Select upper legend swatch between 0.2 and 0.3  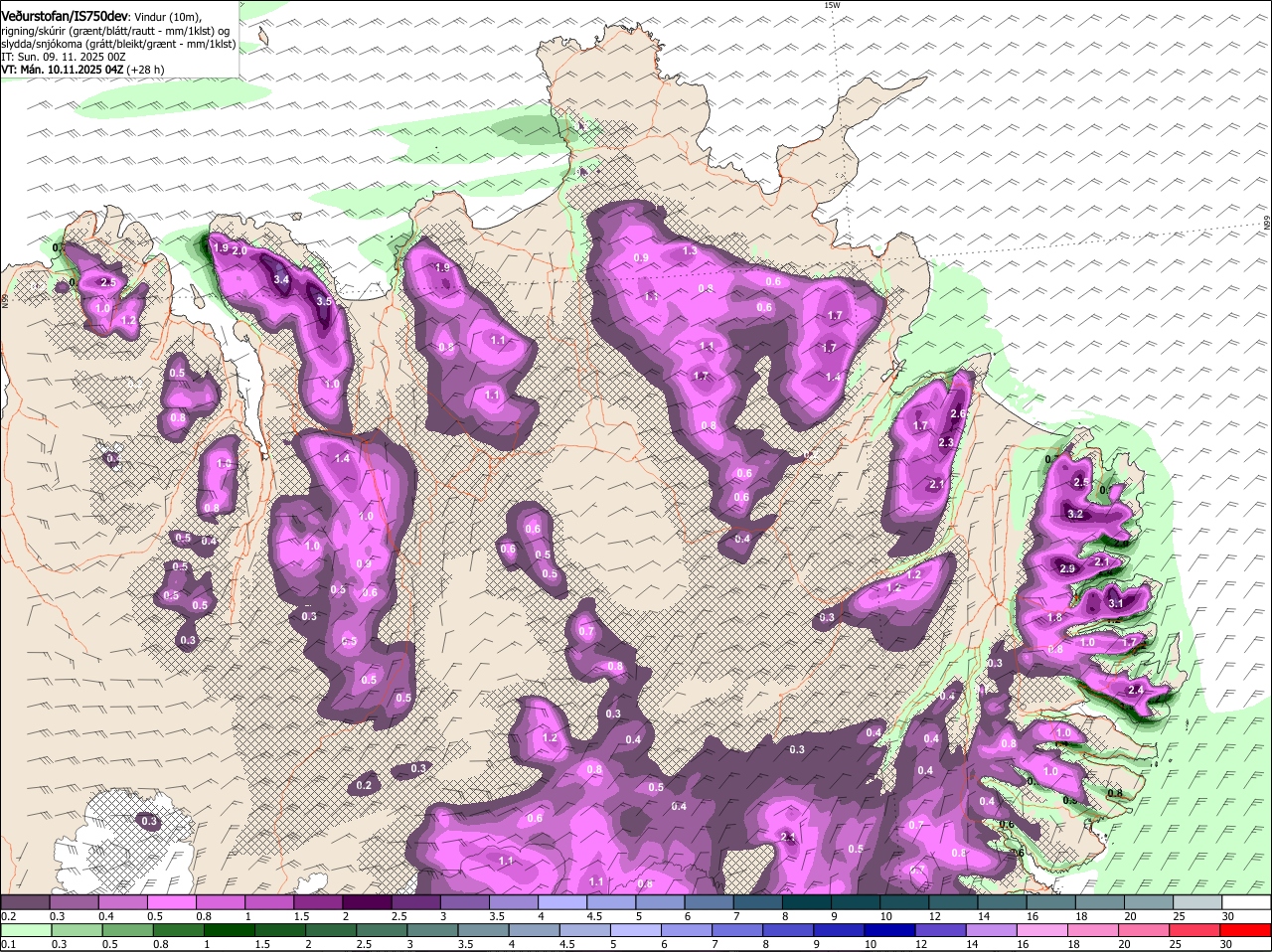(x=25, y=901)
